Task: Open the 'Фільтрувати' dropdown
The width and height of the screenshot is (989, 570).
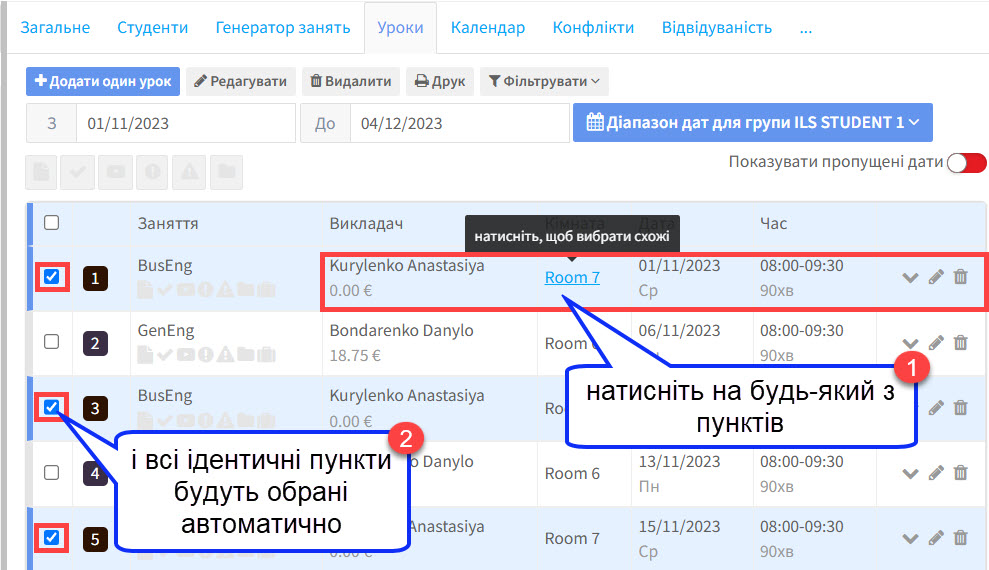Action: (544, 81)
